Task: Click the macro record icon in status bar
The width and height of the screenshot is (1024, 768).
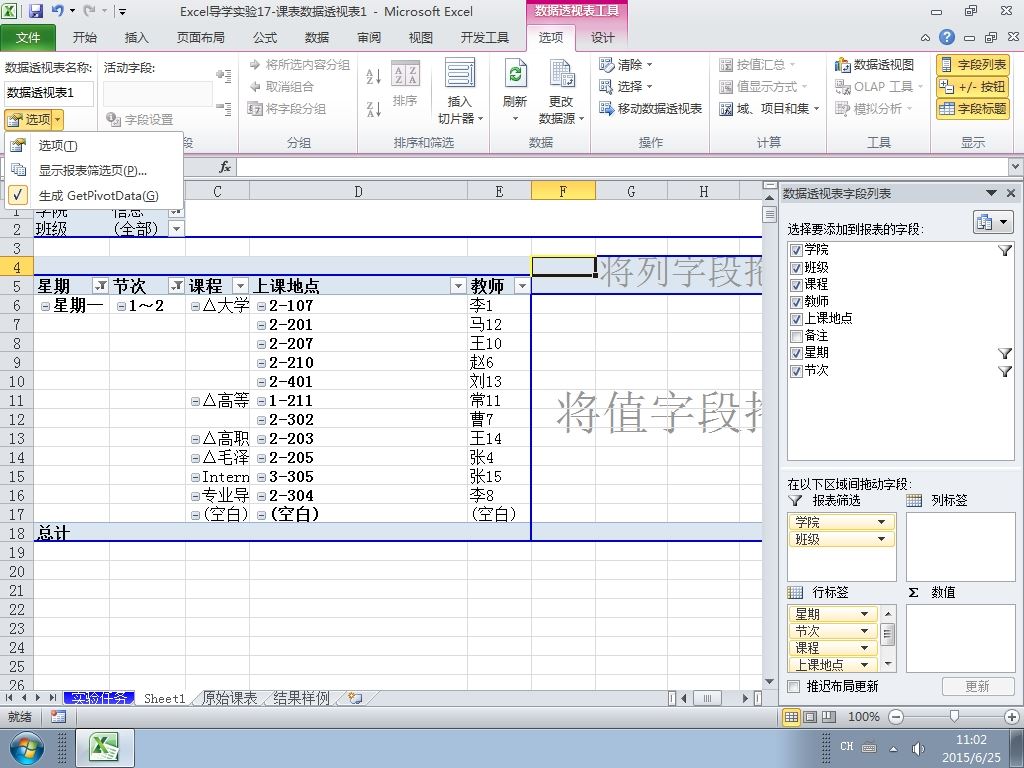Action: click(58, 717)
